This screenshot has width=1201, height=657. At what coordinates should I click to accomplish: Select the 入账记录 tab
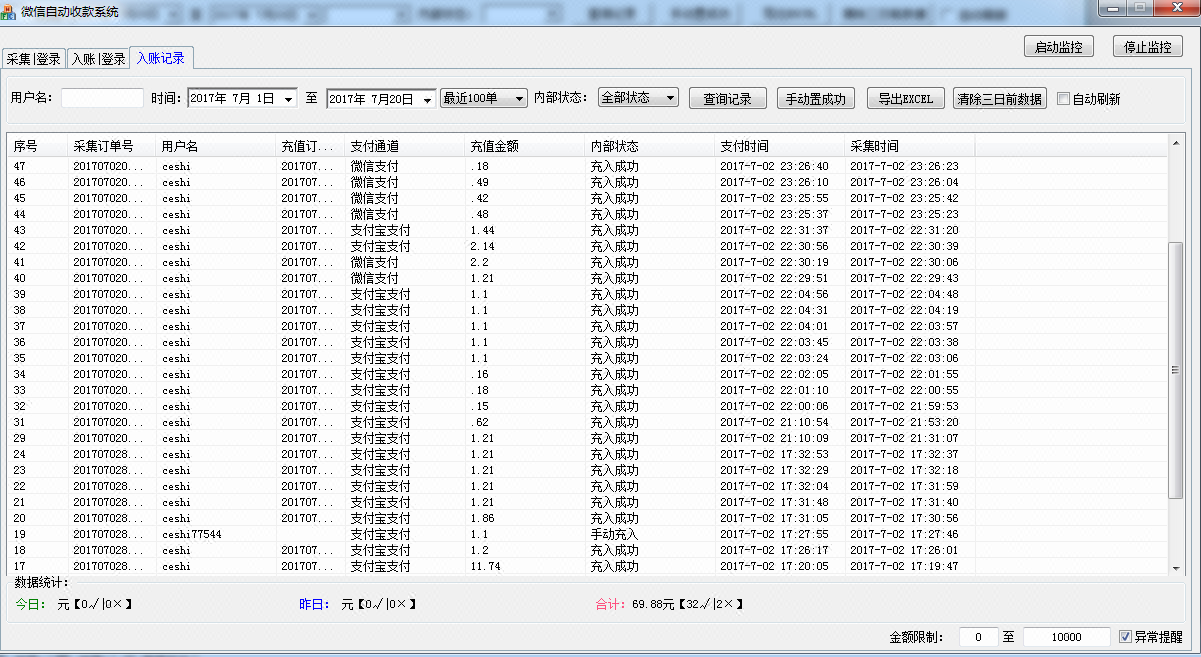pos(161,58)
